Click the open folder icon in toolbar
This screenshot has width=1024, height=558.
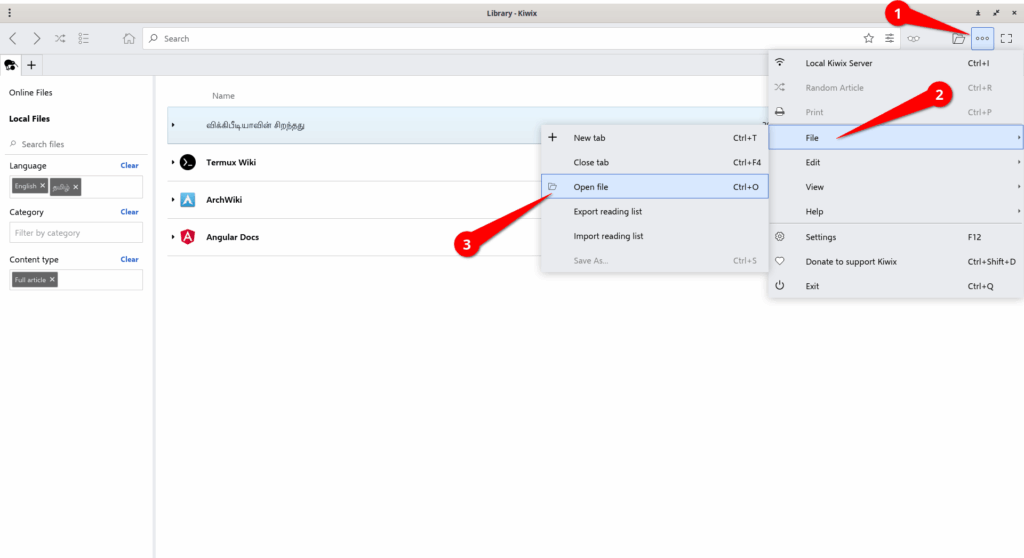pos(958,39)
